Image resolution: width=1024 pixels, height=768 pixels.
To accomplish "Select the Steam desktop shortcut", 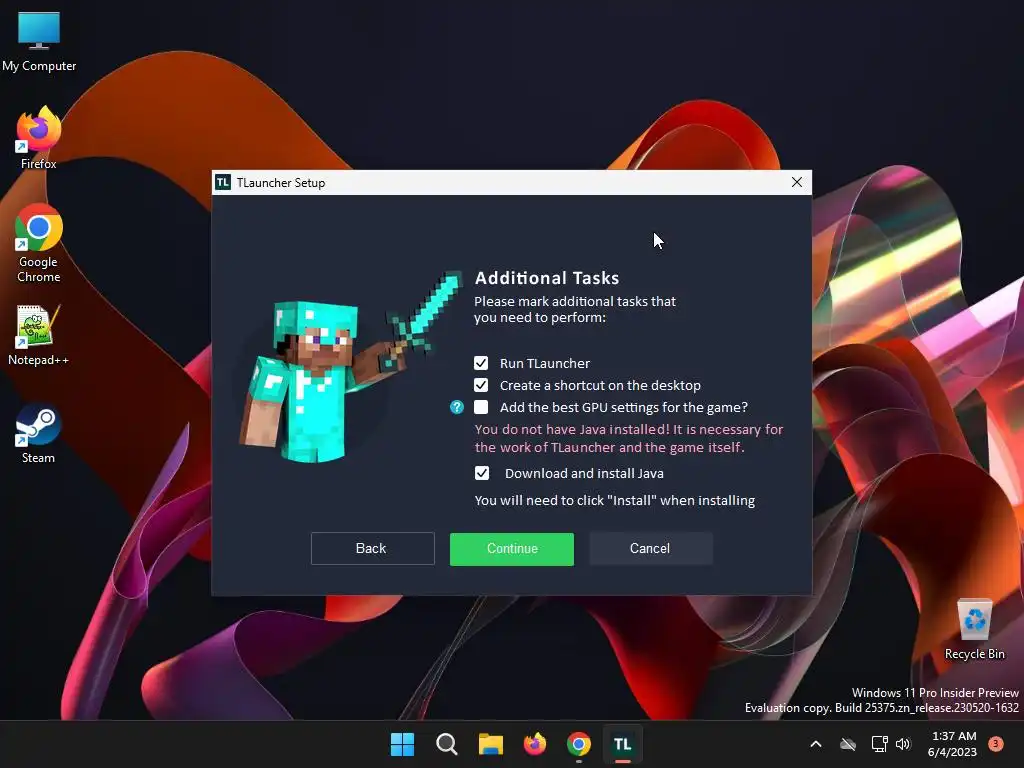I will pos(38,434).
